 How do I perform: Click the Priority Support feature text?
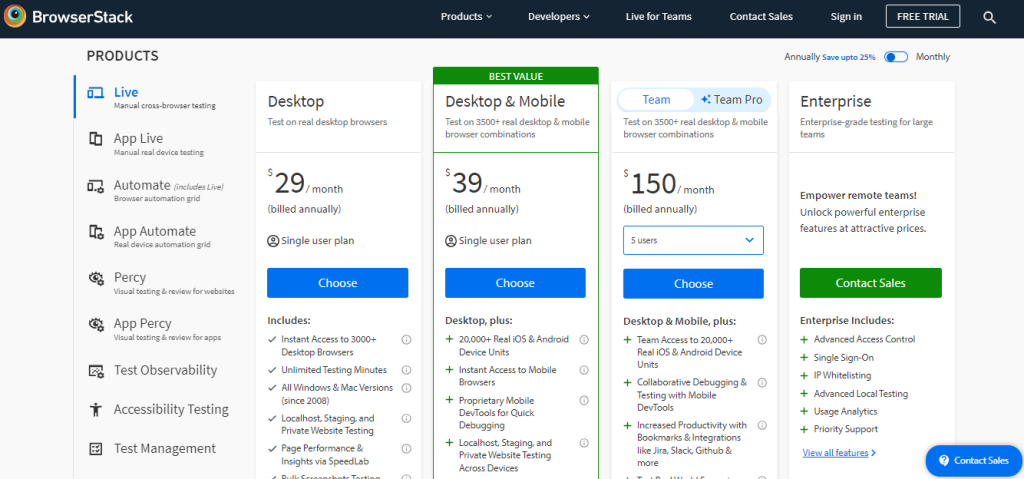click(846, 429)
